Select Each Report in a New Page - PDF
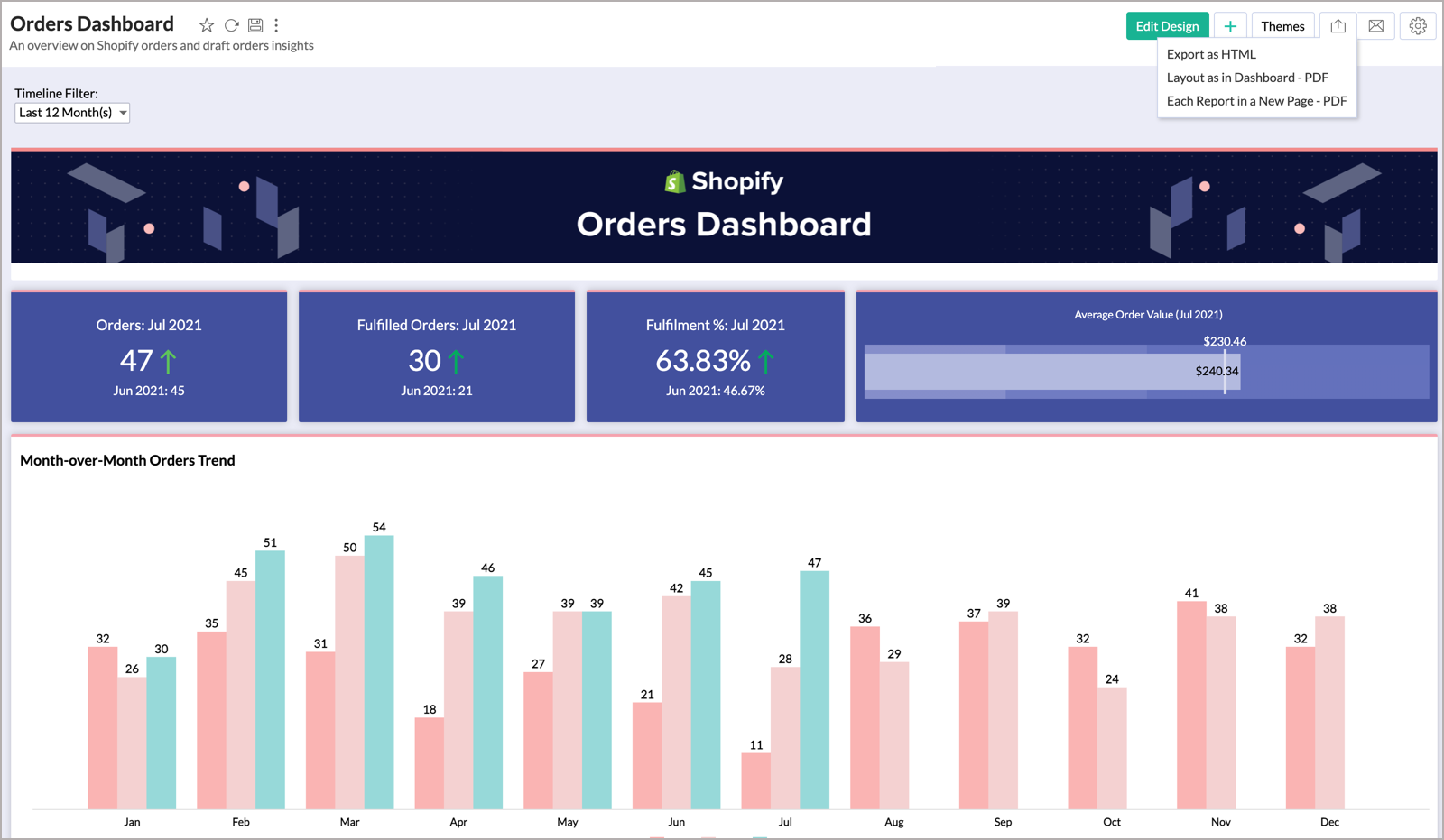The image size is (1444, 840). coord(1256,101)
